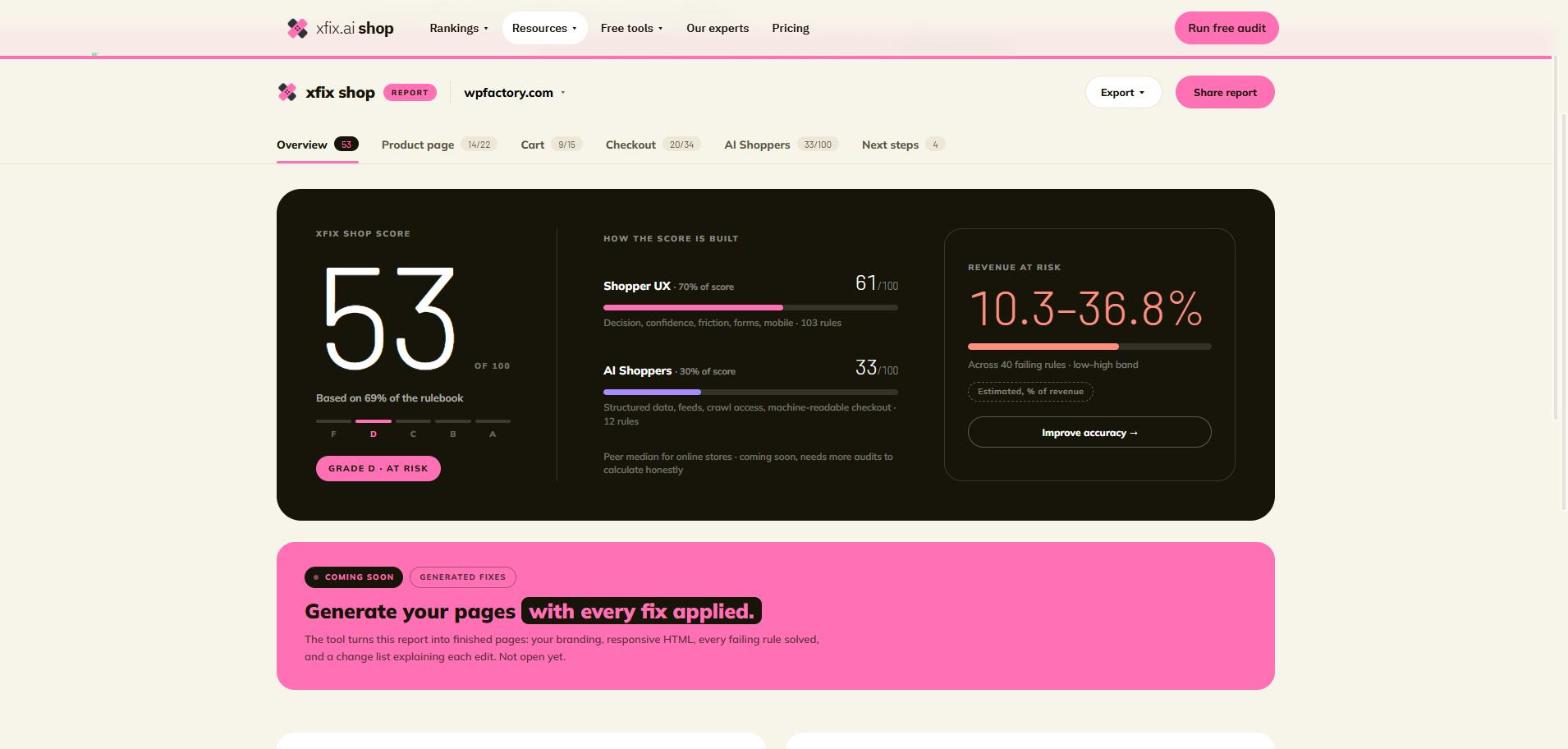Expand the Free tools menu
Viewport: 1568px width, 749px height.
(631, 28)
